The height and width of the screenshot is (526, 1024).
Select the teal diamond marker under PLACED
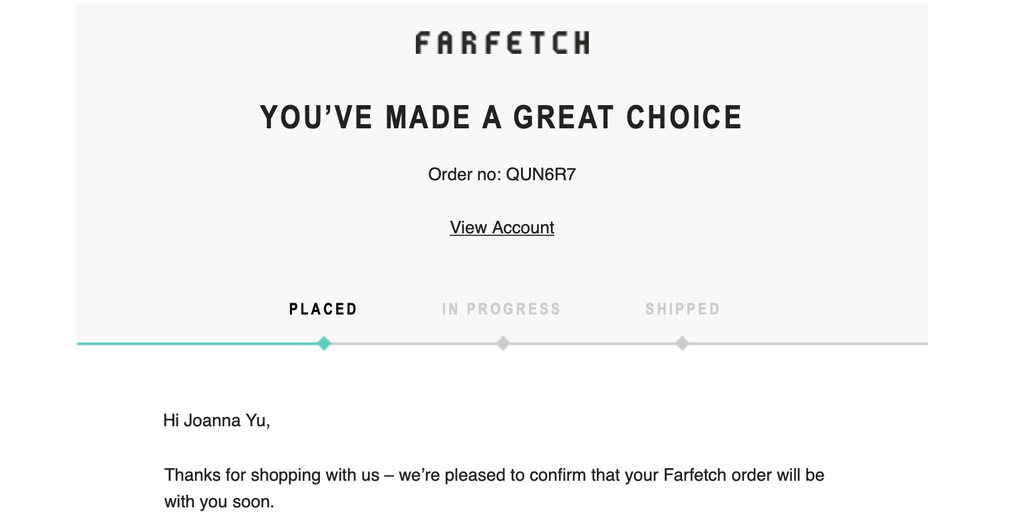coord(324,343)
